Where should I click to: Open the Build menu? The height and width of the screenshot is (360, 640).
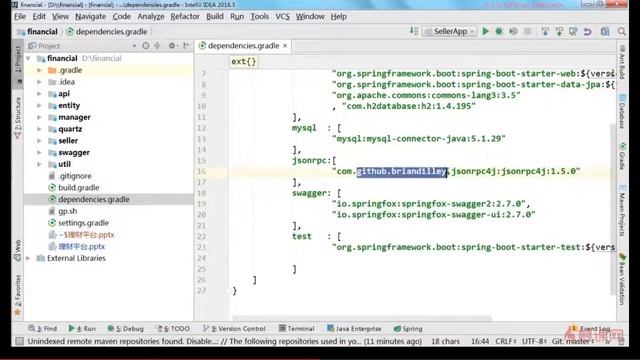click(215, 16)
